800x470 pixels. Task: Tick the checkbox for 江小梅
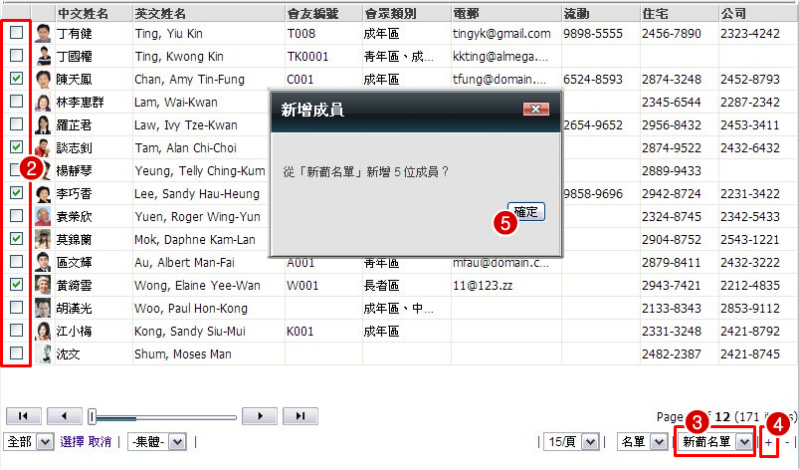point(16,330)
